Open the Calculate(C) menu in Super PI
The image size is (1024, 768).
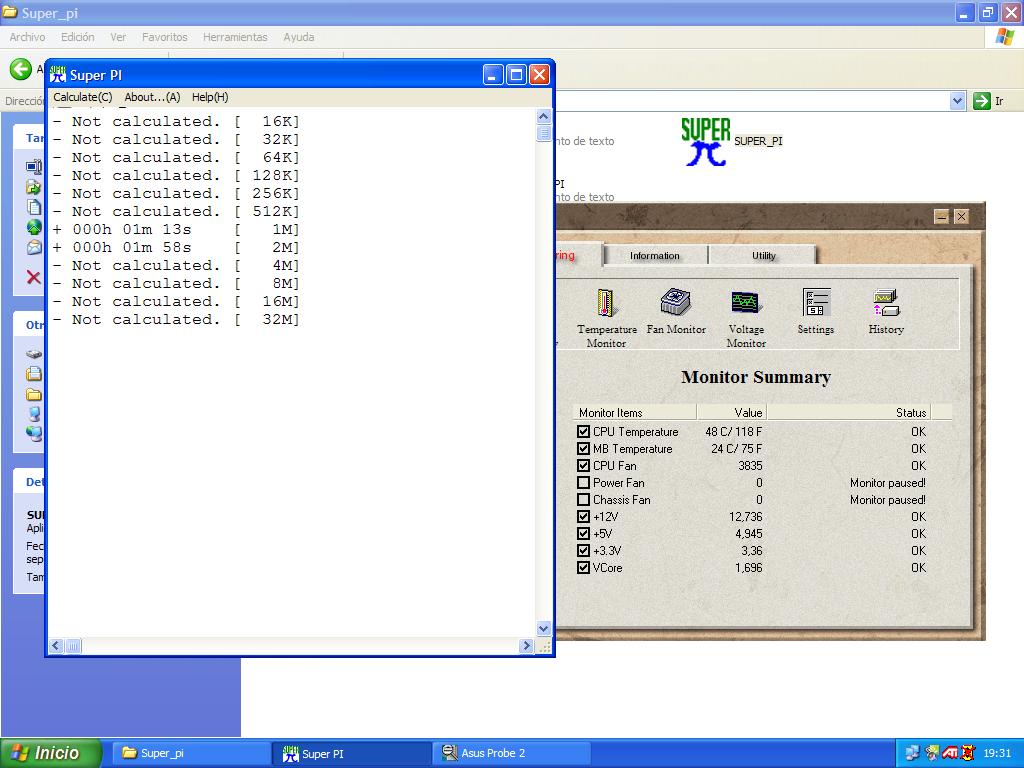83,97
